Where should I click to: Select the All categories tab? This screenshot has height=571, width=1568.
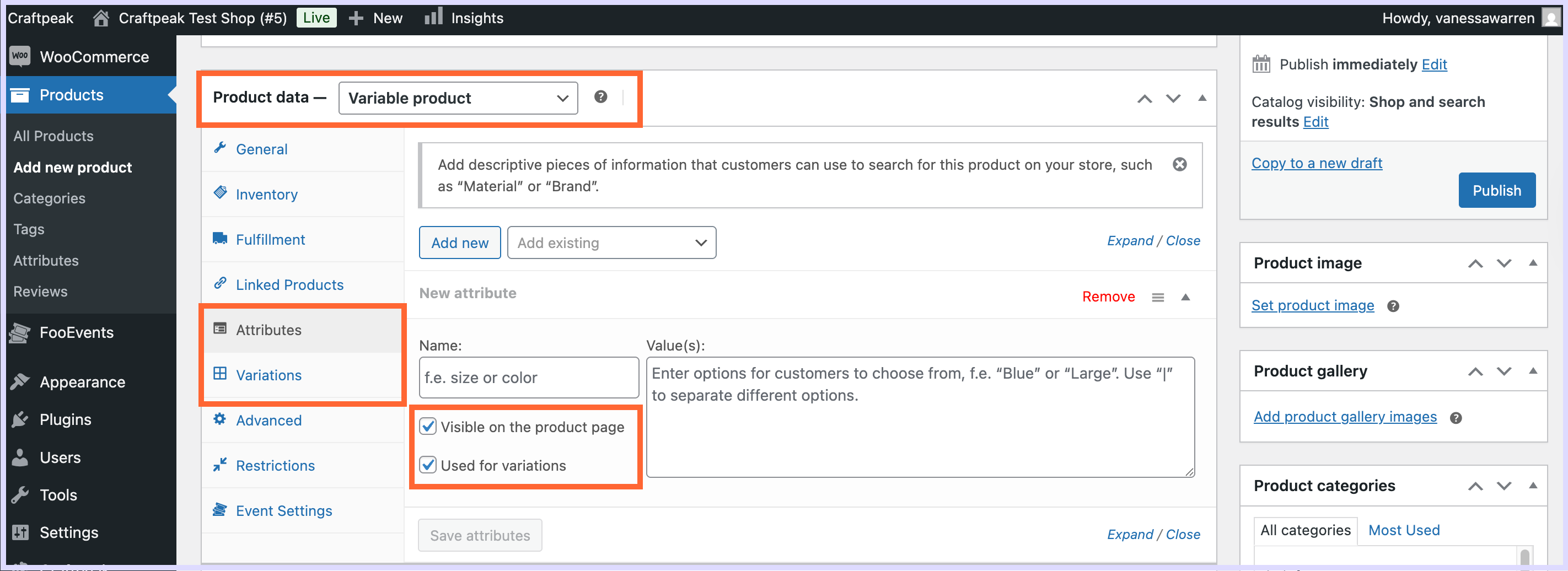1305,530
